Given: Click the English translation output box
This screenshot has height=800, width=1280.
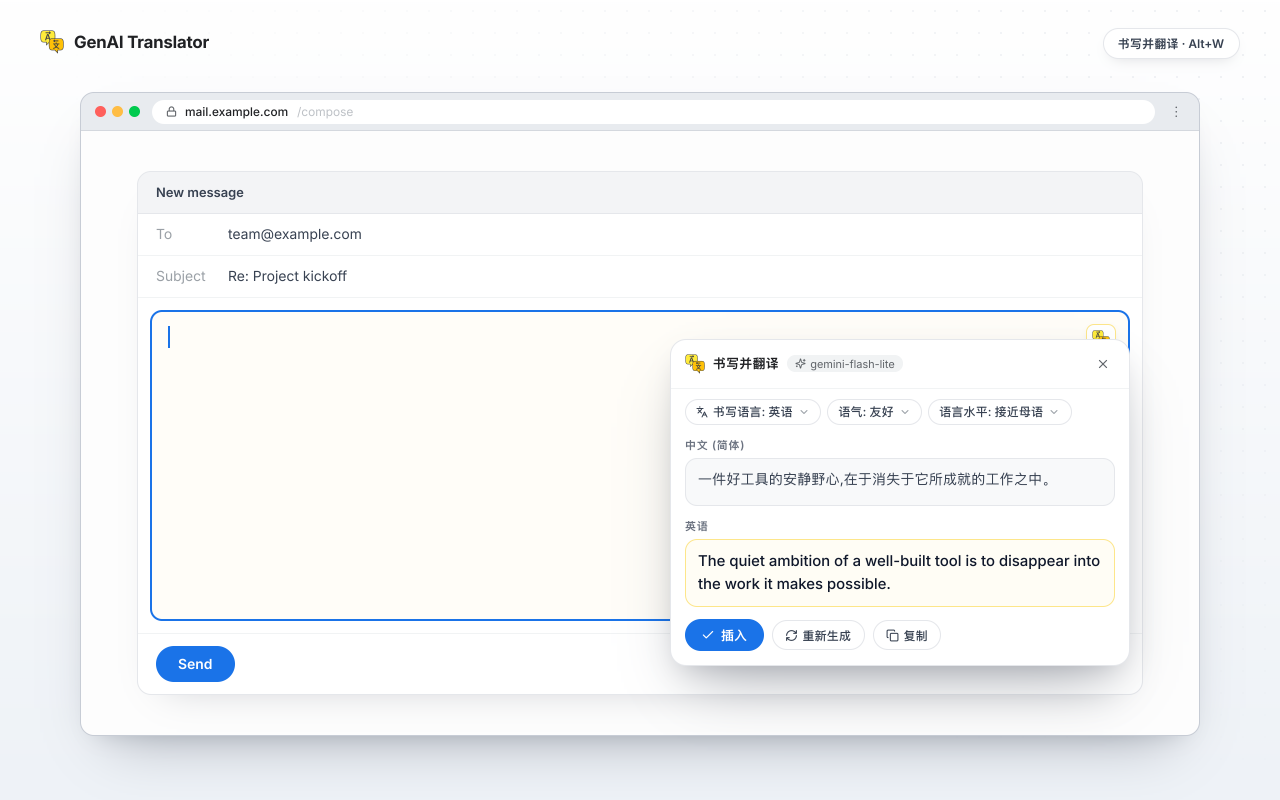Looking at the screenshot, I should click(x=900, y=573).
